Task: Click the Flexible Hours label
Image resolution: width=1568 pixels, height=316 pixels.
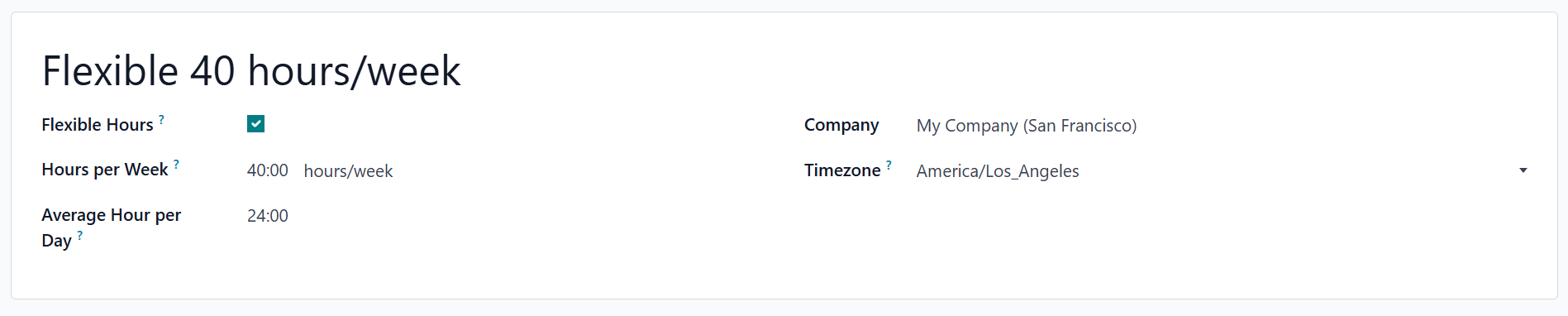Action: (x=98, y=125)
